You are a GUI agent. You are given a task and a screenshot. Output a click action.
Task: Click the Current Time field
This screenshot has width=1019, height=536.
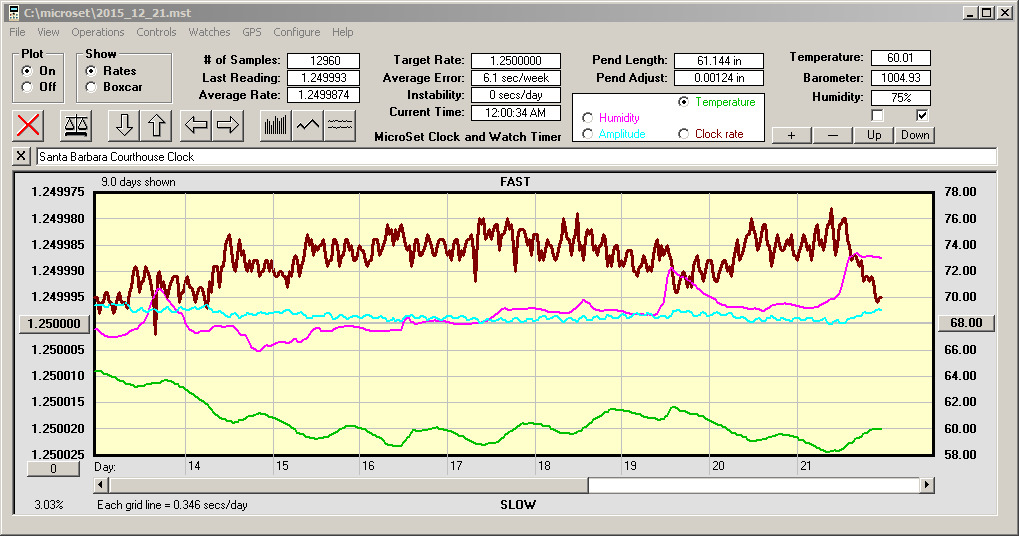(x=516, y=112)
